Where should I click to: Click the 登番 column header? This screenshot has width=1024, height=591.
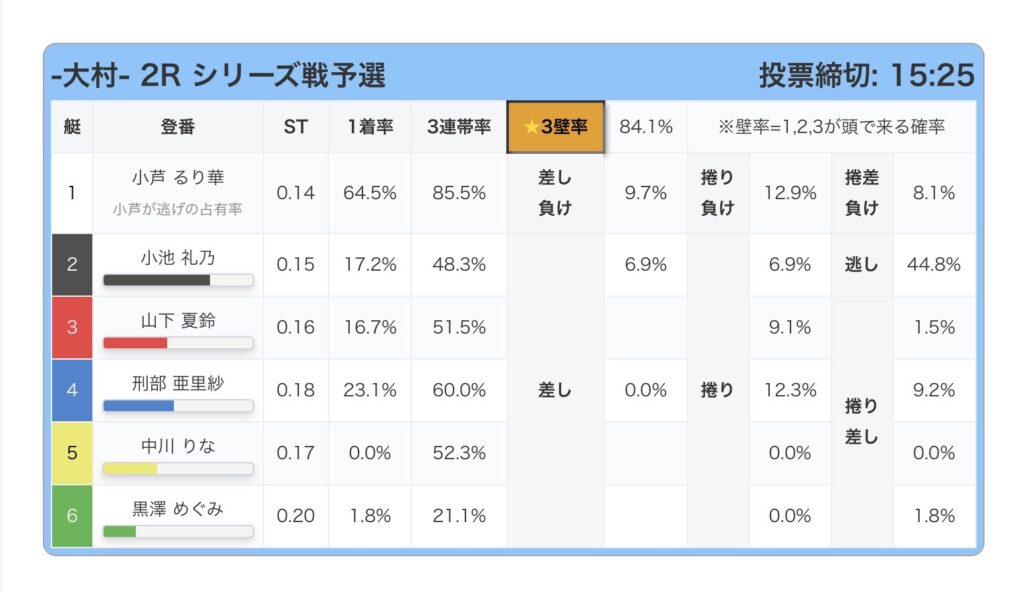pos(178,127)
